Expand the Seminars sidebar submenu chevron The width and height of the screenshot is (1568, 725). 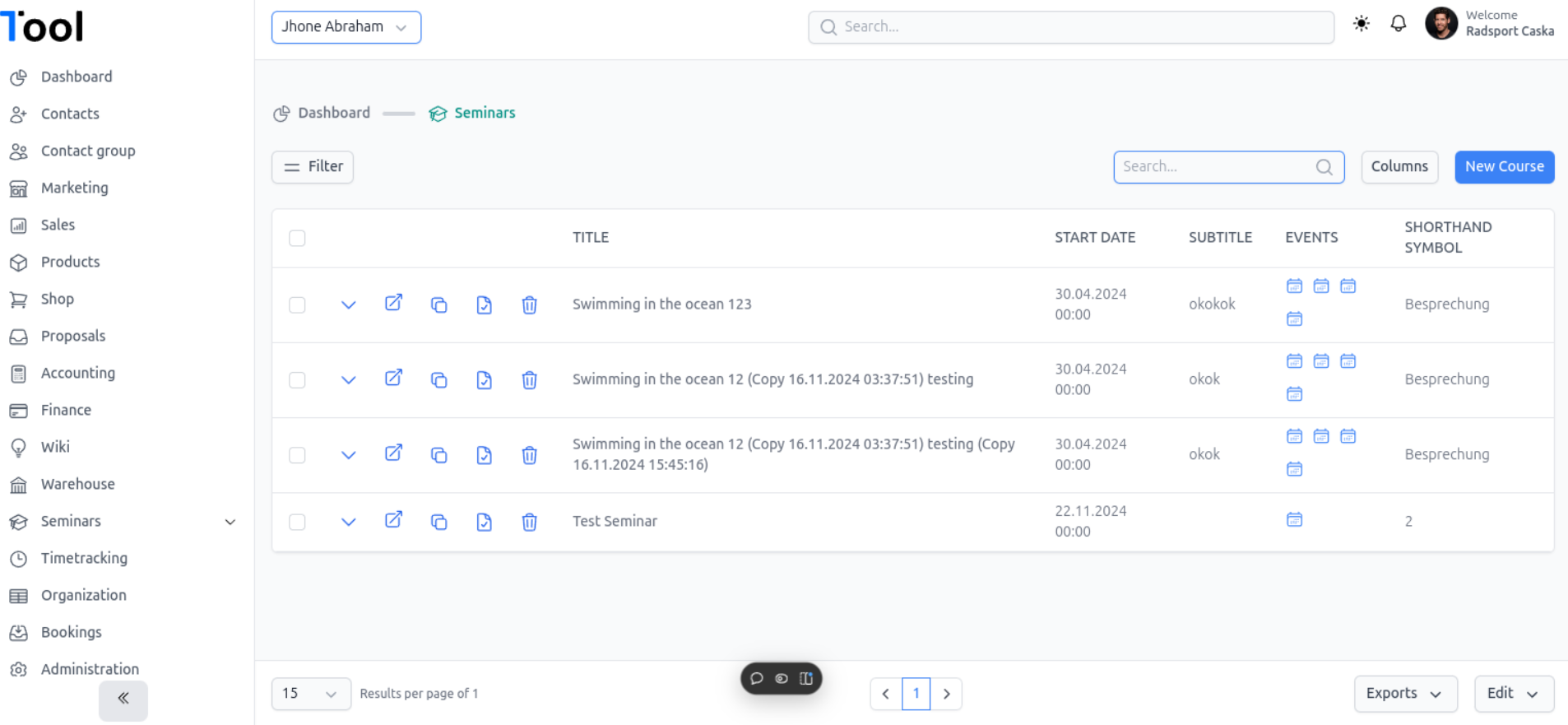click(230, 522)
